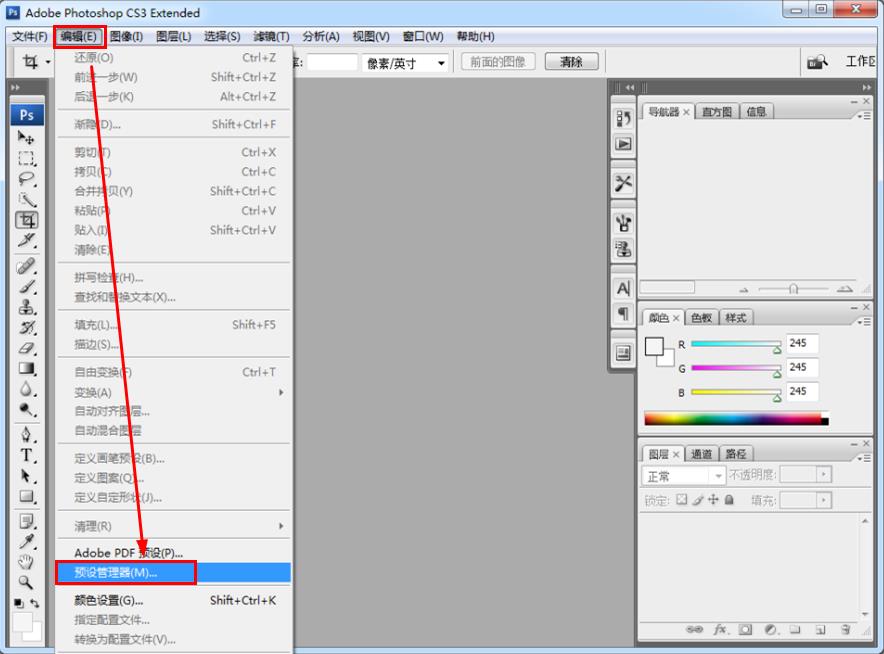Select the Lasso tool
Viewport: 884px width, 654px height.
pyautogui.click(x=27, y=179)
